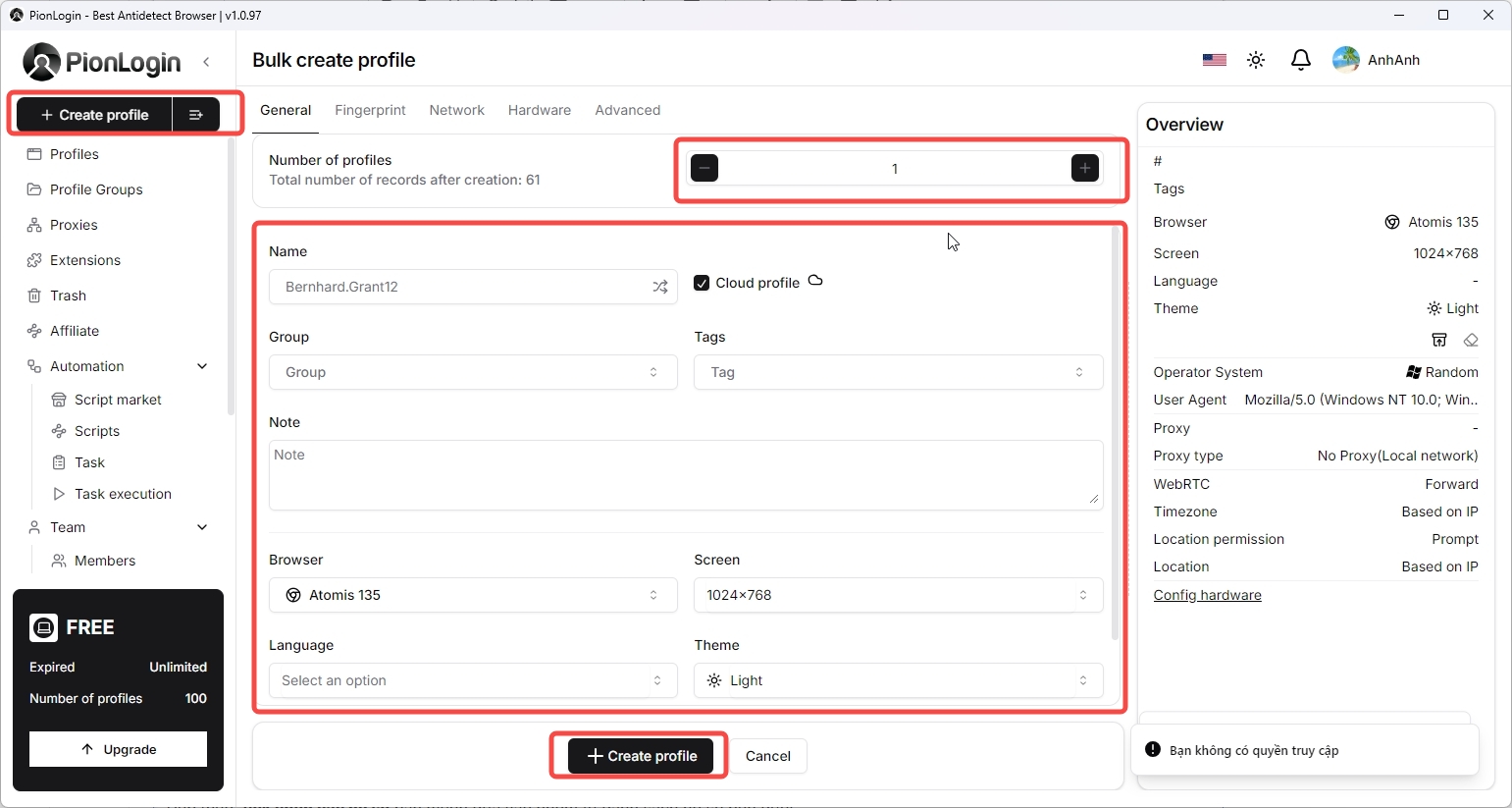Toggle the light/dark theme sun icon
Image resolution: width=1512 pixels, height=808 pixels.
[1256, 60]
